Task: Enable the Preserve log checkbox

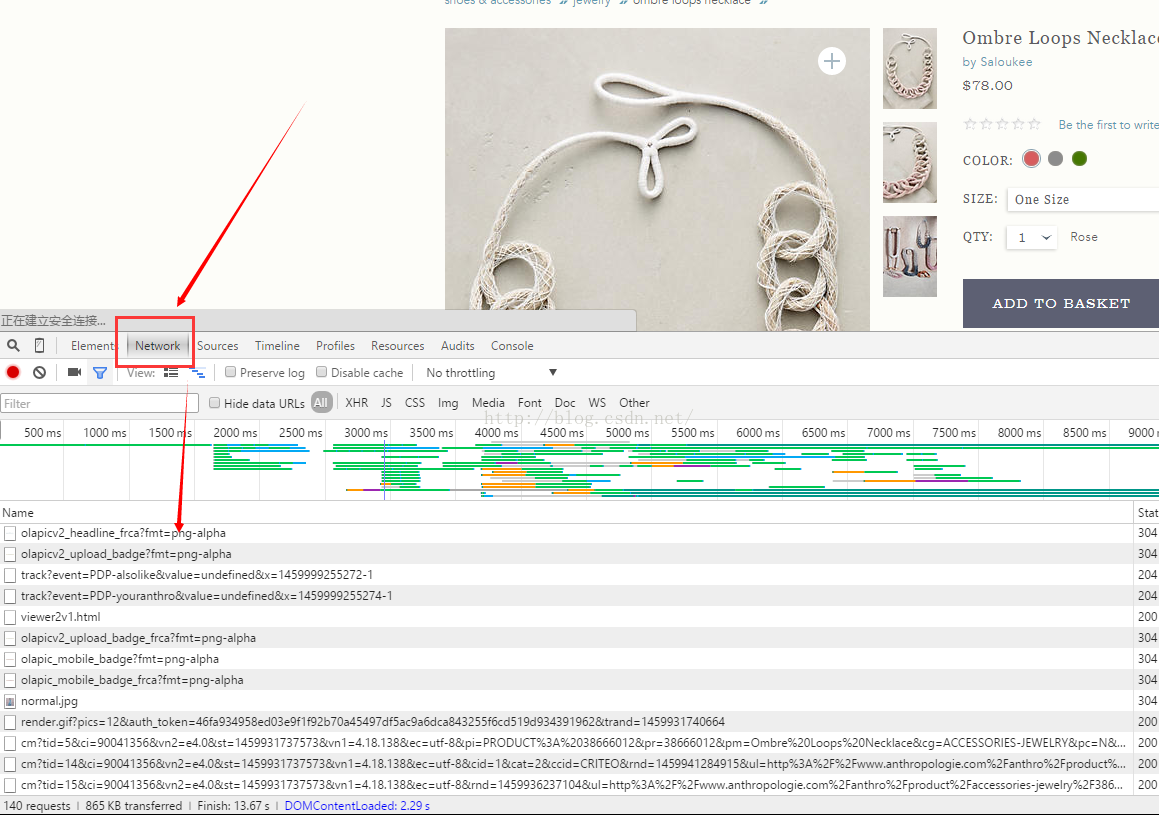Action: pyautogui.click(x=231, y=372)
